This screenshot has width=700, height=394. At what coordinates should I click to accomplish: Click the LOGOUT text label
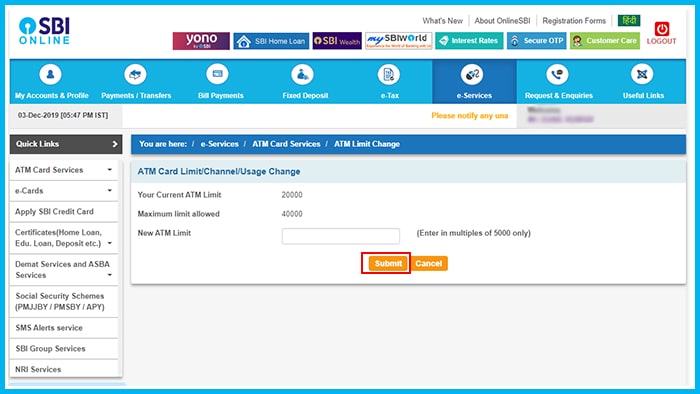662,41
